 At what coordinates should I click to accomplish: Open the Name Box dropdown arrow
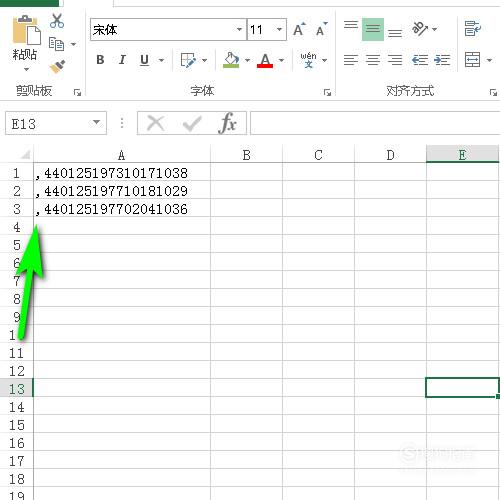(97, 122)
